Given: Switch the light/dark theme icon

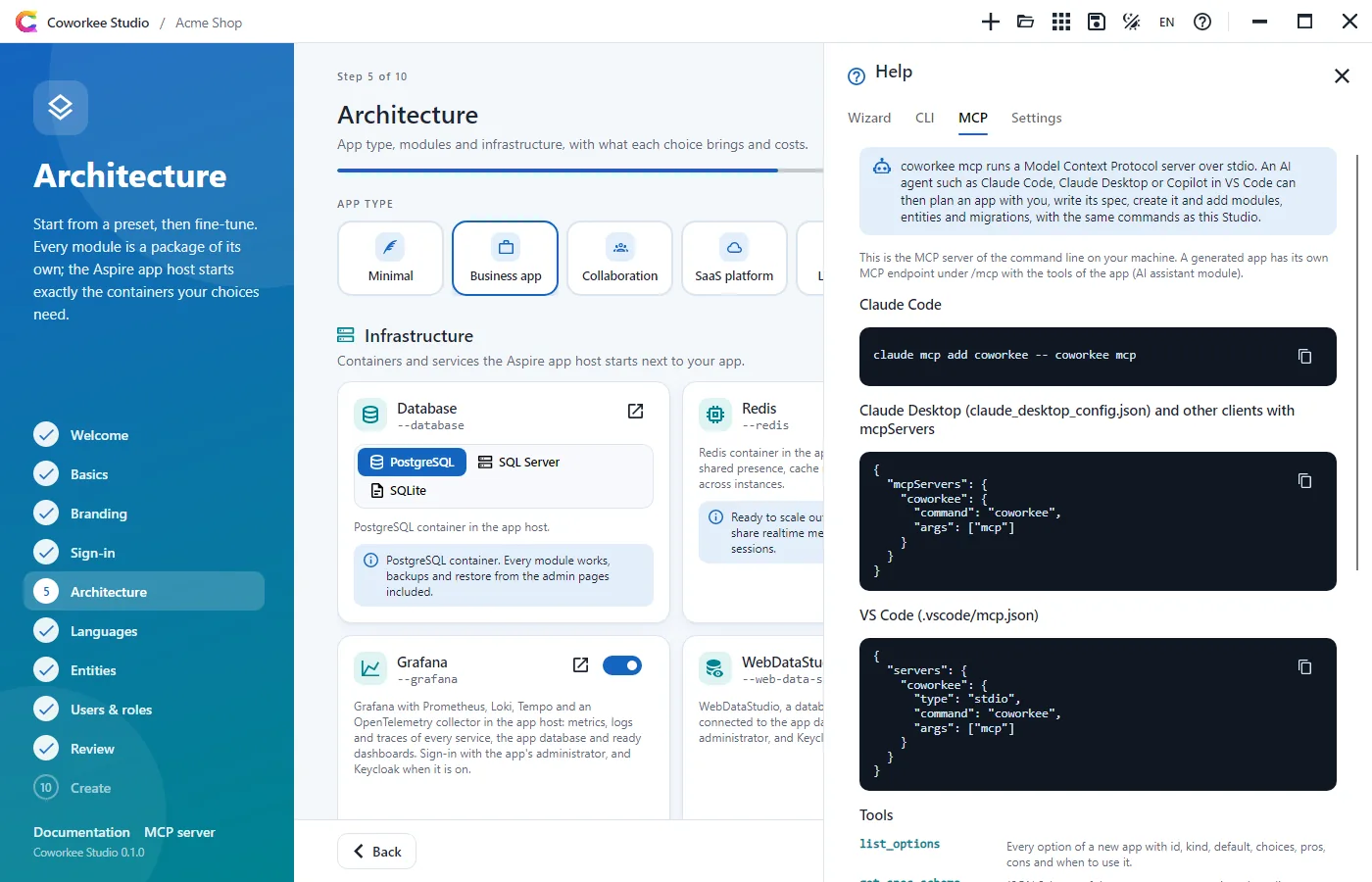Looking at the screenshot, I should [x=1132, y=22].
